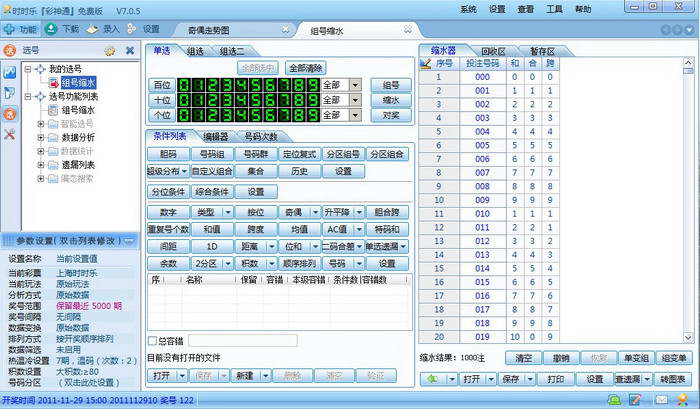Screen dimensions: 700x409
Task: Click the 全部清除 button
Action: coord(305,68)
